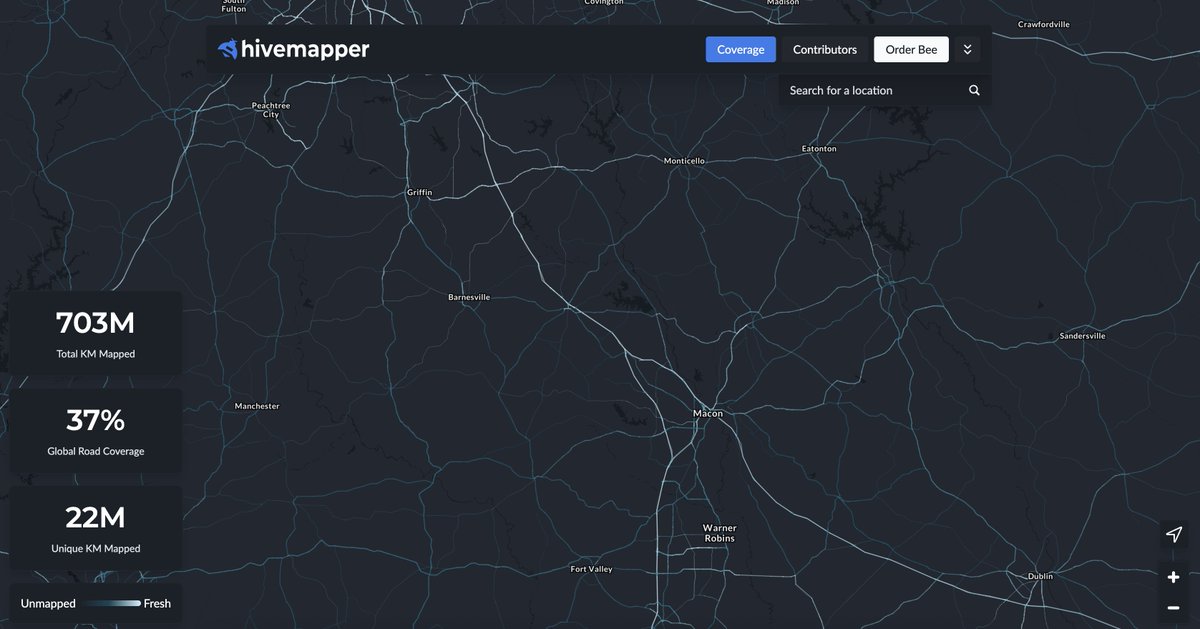Screen dimensions: 1200x629
Task: Zoom in with the plus icon
Action: (x=1174, y=577)
